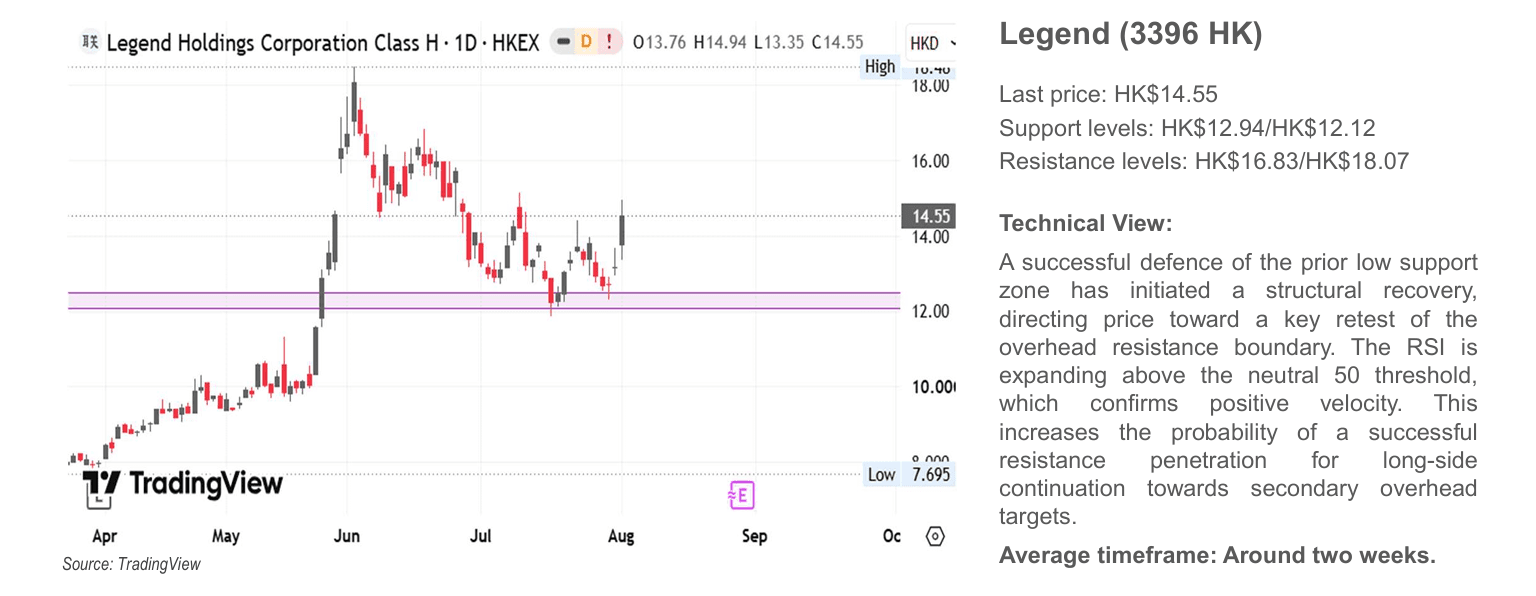
Task: Click the Source: TradingView caption
Action: [x=131, y=565]
